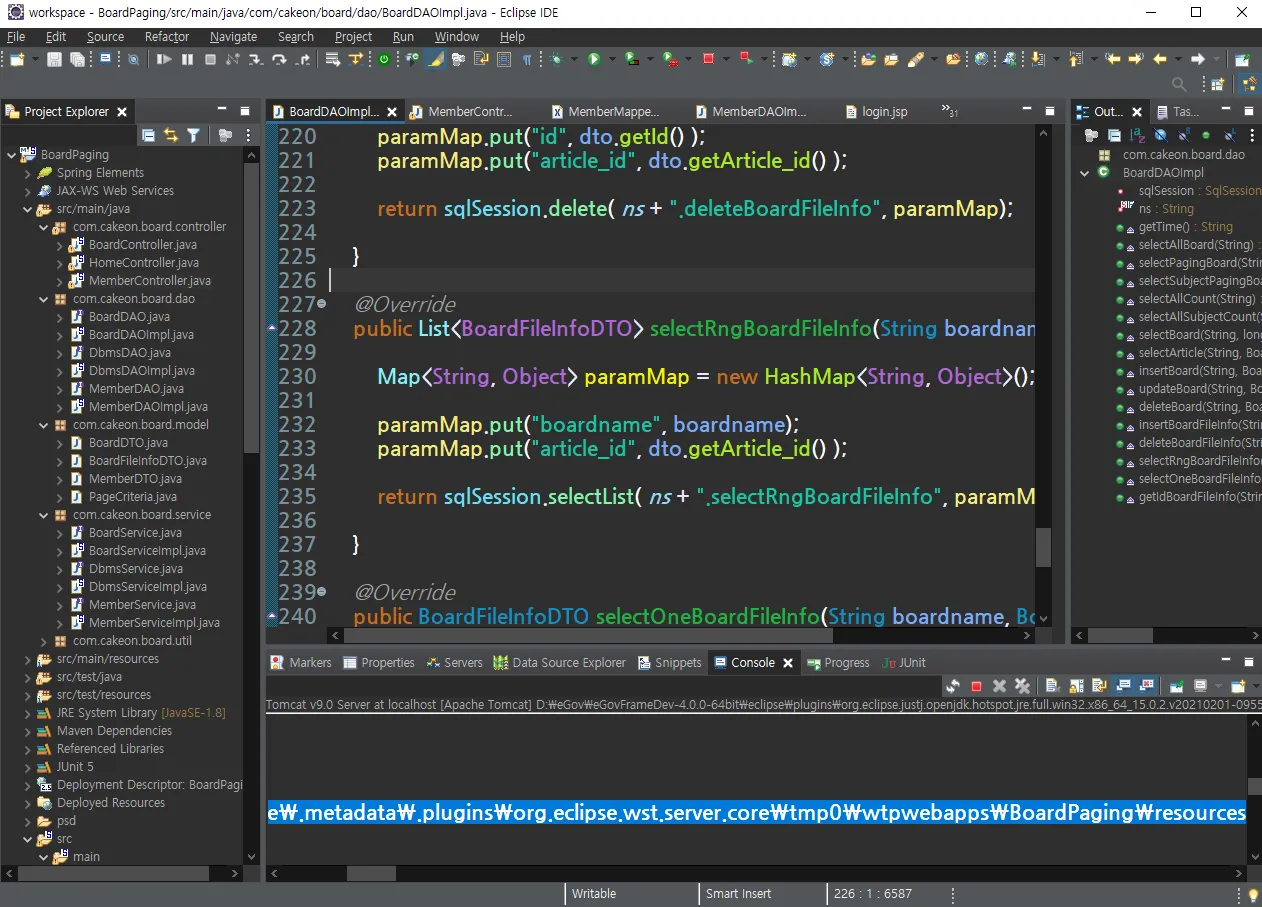The image size is (1262, 907).
Task: Select BoardServiceImpl.java in Project Explorer
Action: [x=147, y=551]
